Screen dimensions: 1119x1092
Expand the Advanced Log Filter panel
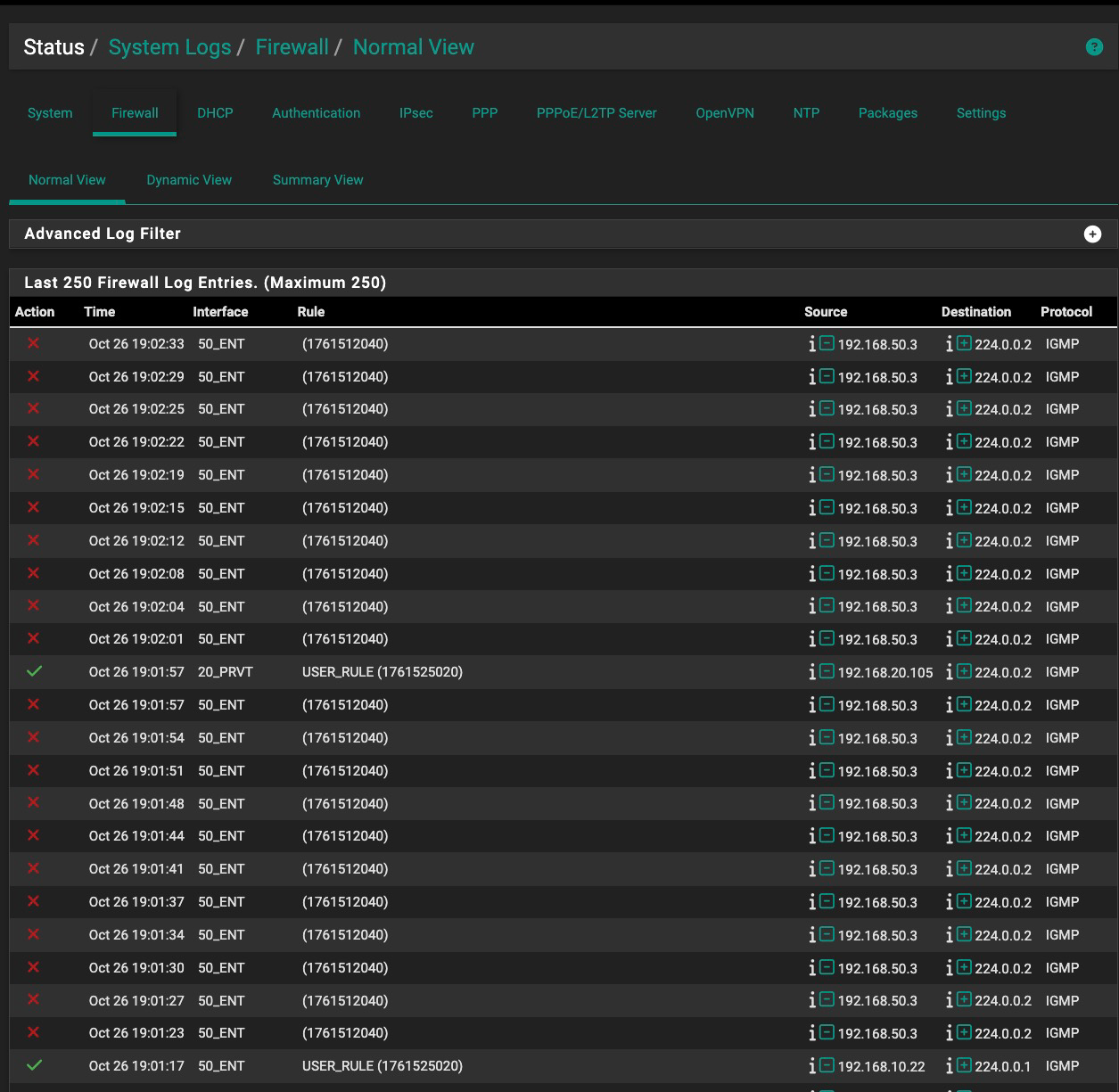tap(1092, 234)
